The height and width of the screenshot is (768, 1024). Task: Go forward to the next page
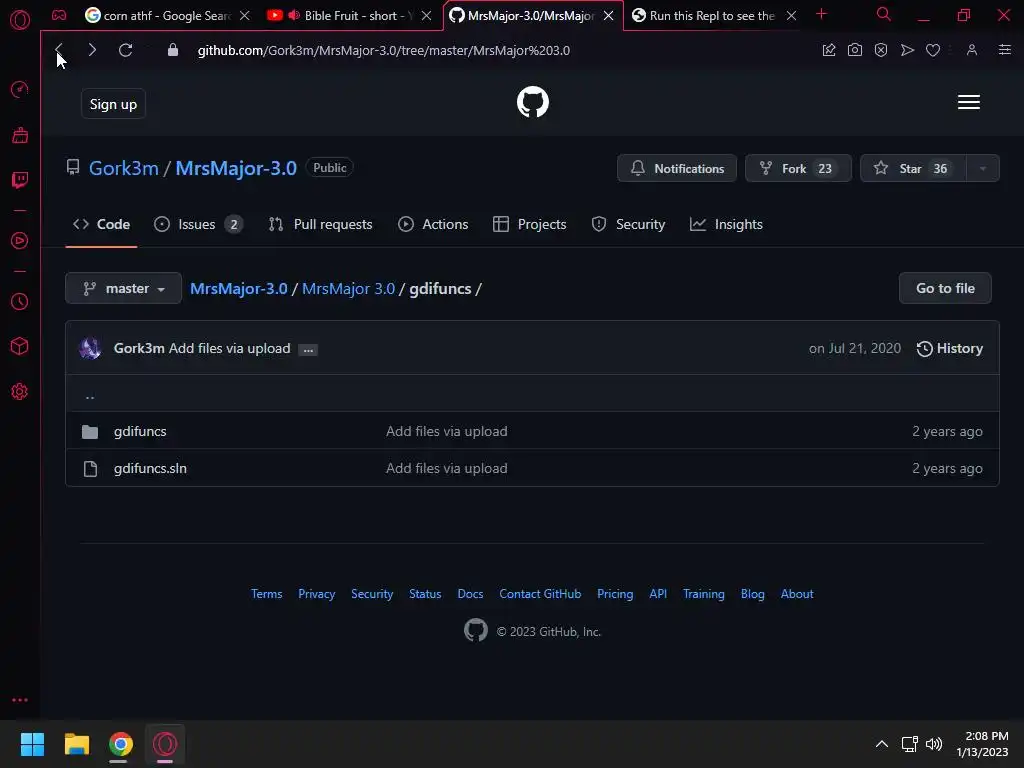[x=92, y=50]
